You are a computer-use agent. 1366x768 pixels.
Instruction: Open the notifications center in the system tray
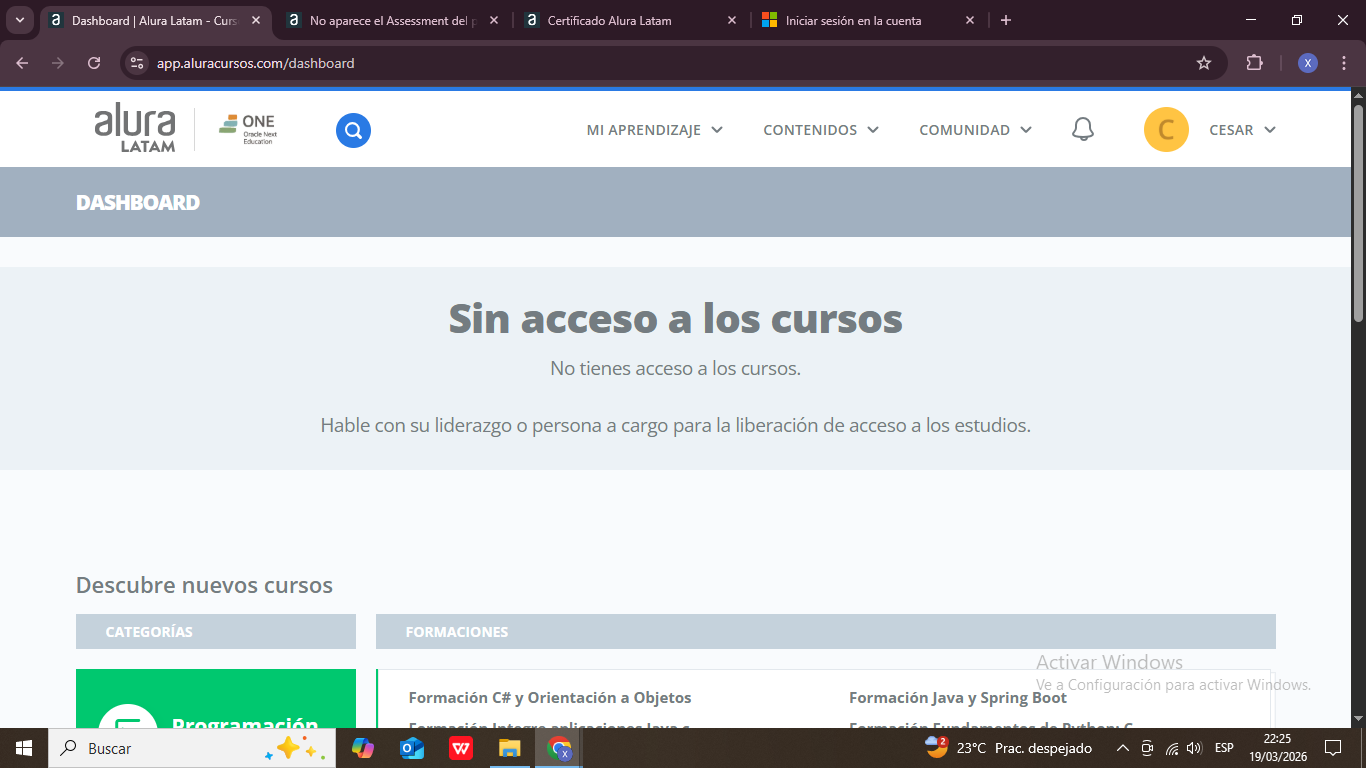pos(1334,748)
